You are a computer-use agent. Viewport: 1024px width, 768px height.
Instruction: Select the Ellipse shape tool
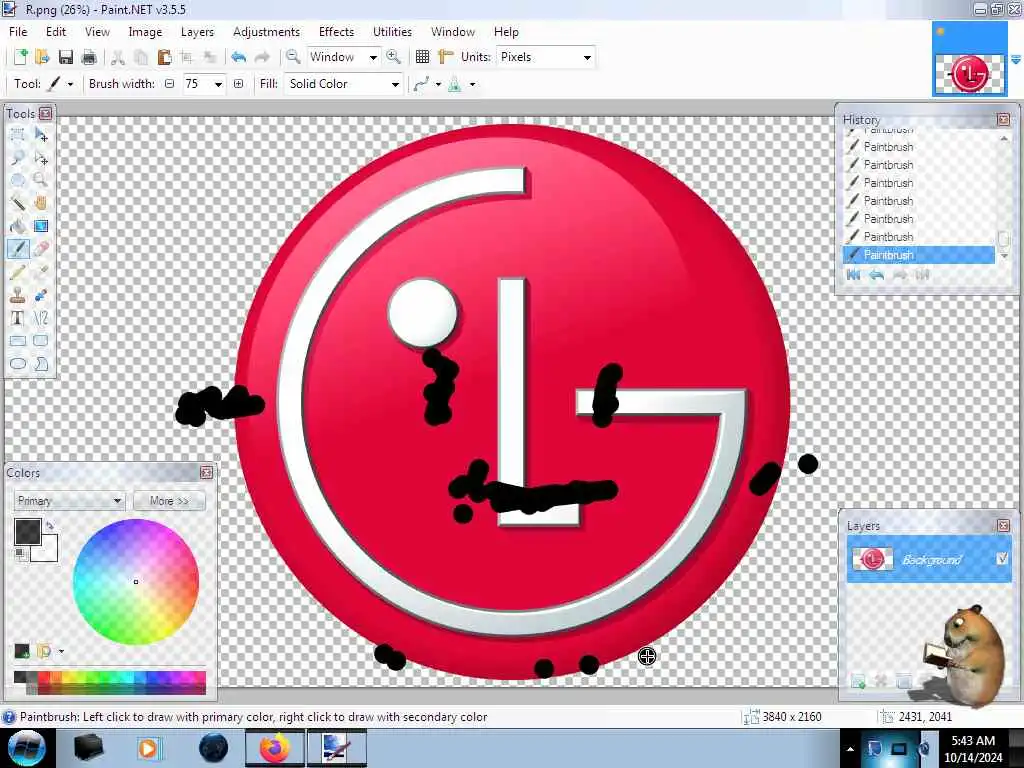[18, 364]
